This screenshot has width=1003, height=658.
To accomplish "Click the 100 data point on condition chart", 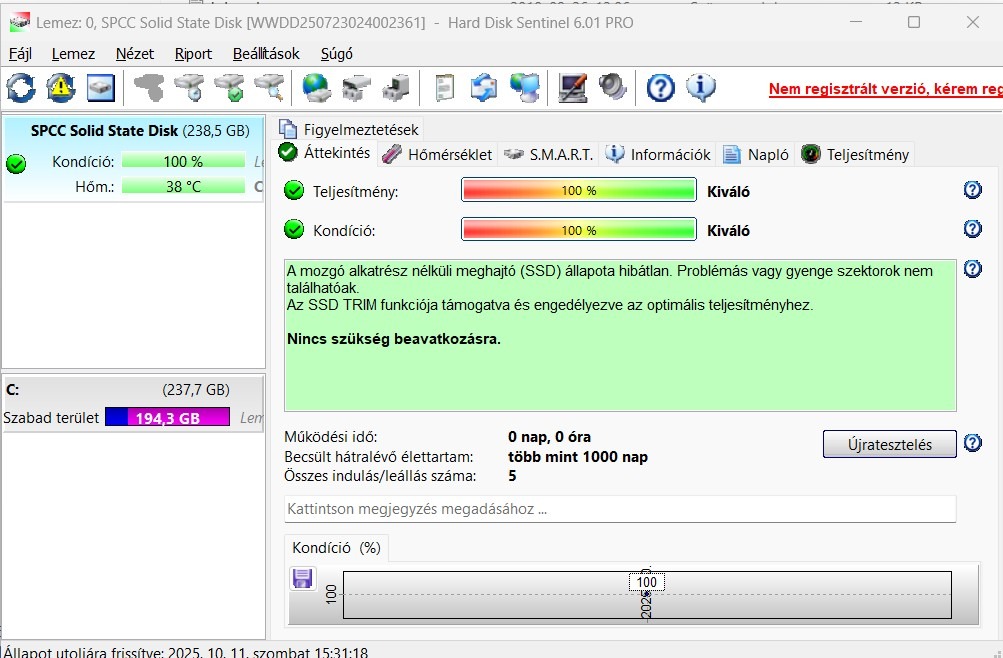I will click(646, 582).
